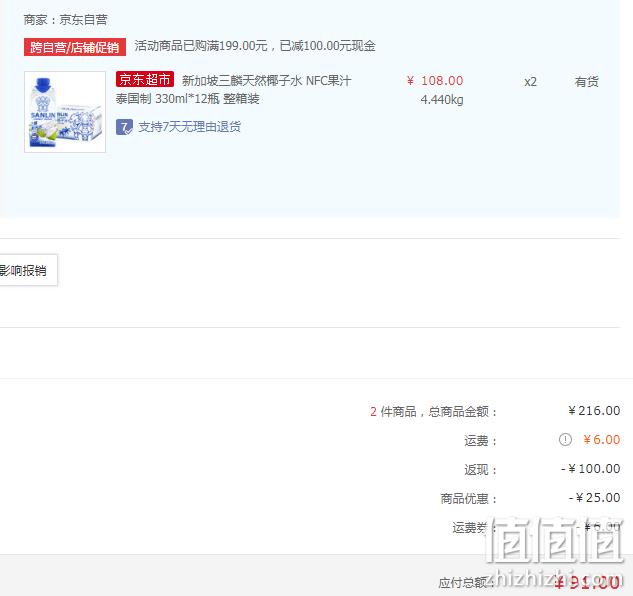Open 支持7天无理由退货 policy link

pos(189,127)
